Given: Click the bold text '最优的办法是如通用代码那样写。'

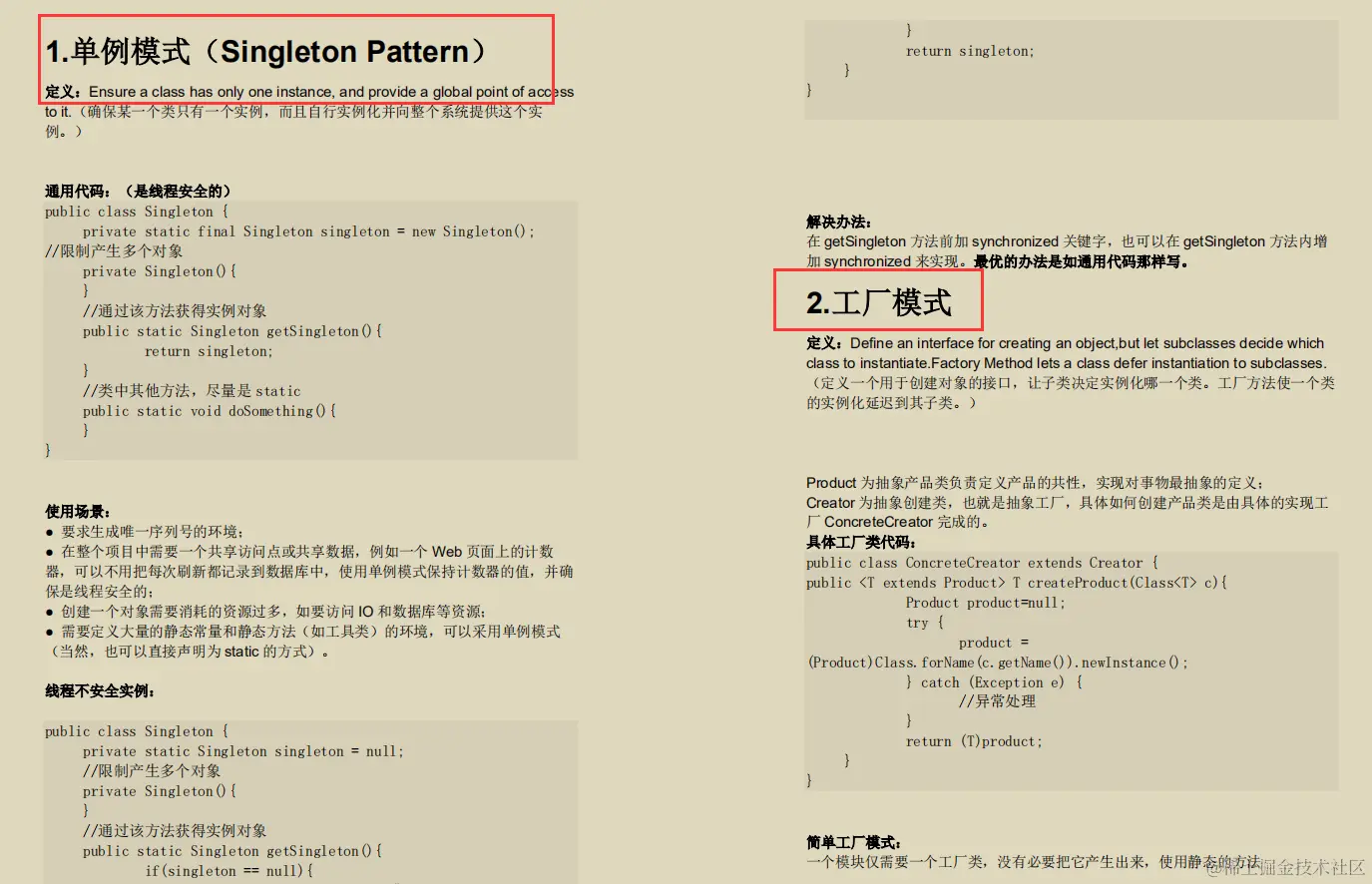Looking at the screenshot, I should [x=1082, y=261].
